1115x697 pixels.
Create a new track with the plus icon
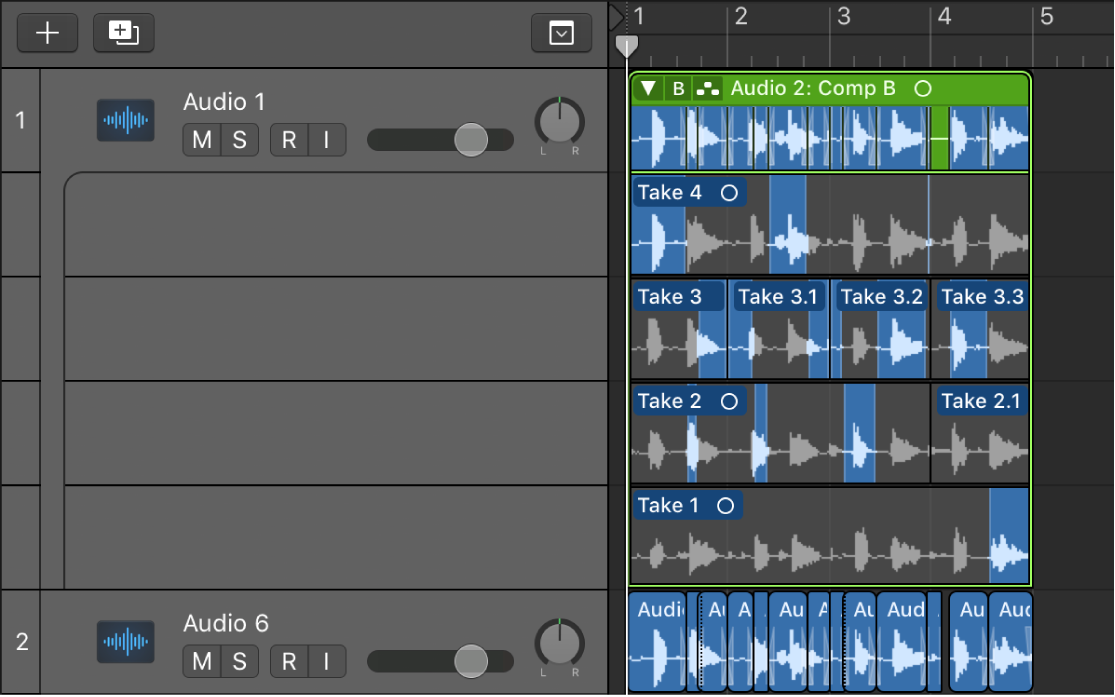pos(47,32)
